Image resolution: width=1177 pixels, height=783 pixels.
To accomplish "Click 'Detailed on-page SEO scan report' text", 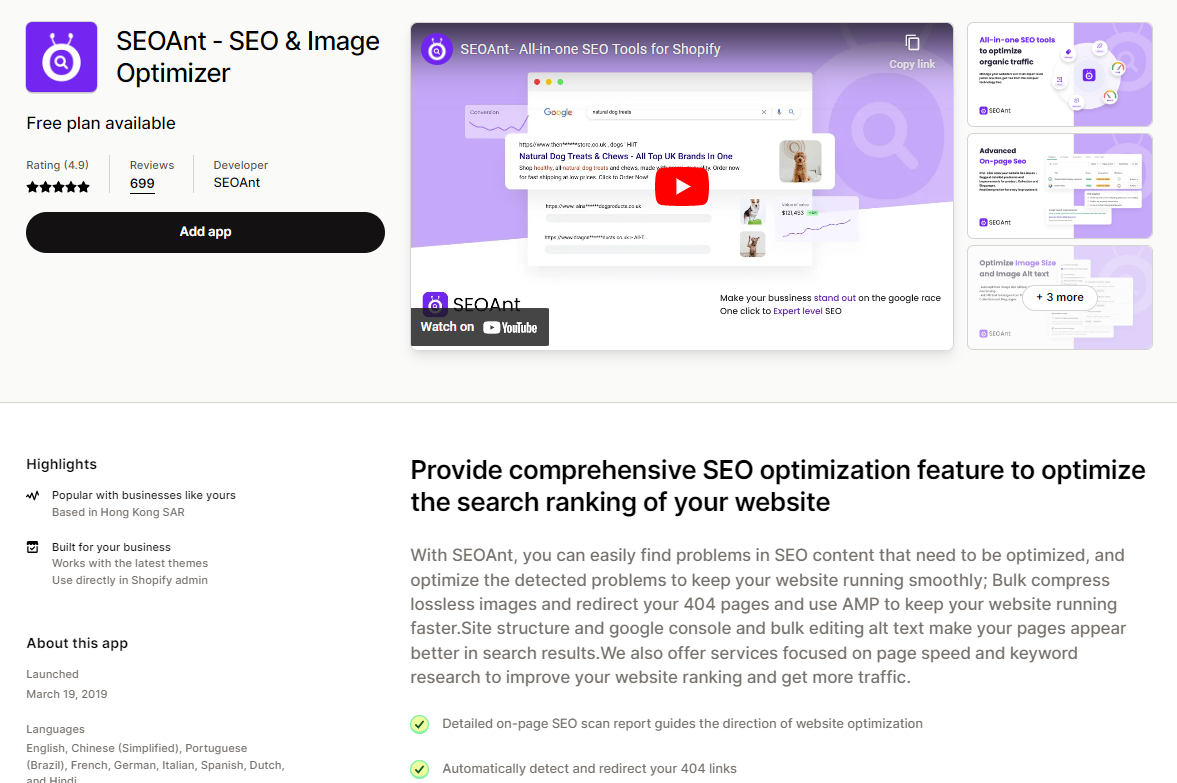I will 682,724.
